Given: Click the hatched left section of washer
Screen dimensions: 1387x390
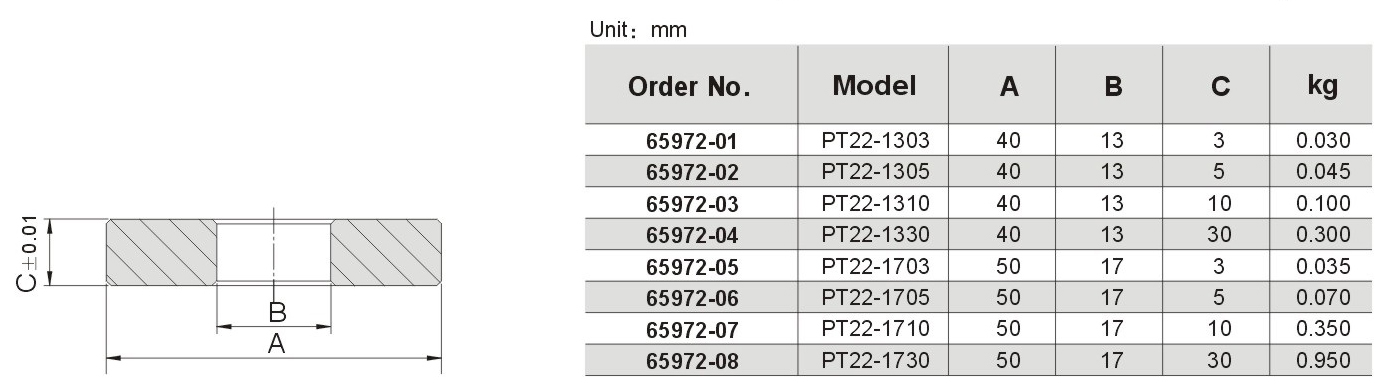Looking at the screenshot, I should pos(161,253).
